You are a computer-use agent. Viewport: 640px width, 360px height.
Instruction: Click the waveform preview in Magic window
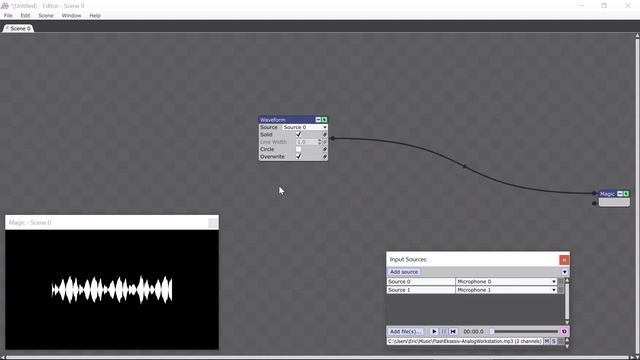click(x=112, y=289)
